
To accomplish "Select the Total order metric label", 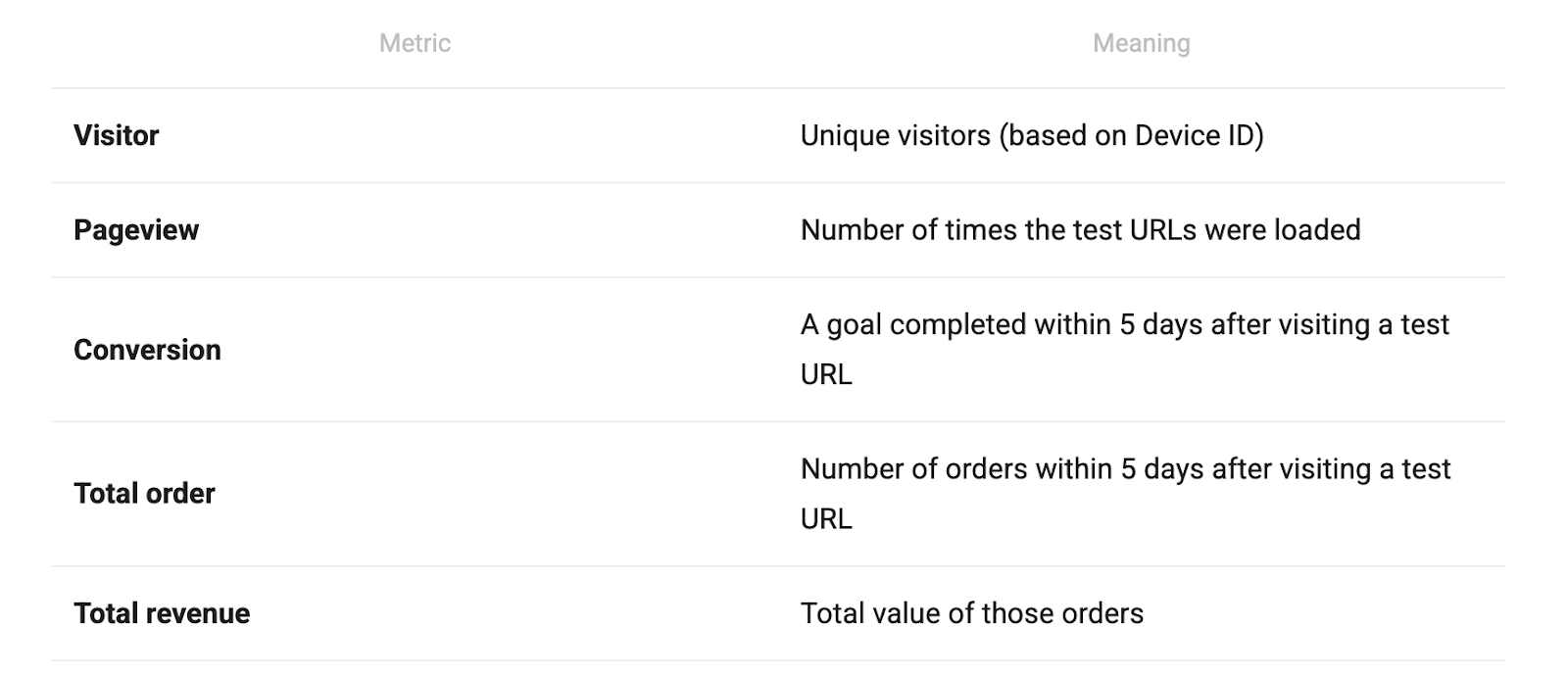I will (144, 494).
